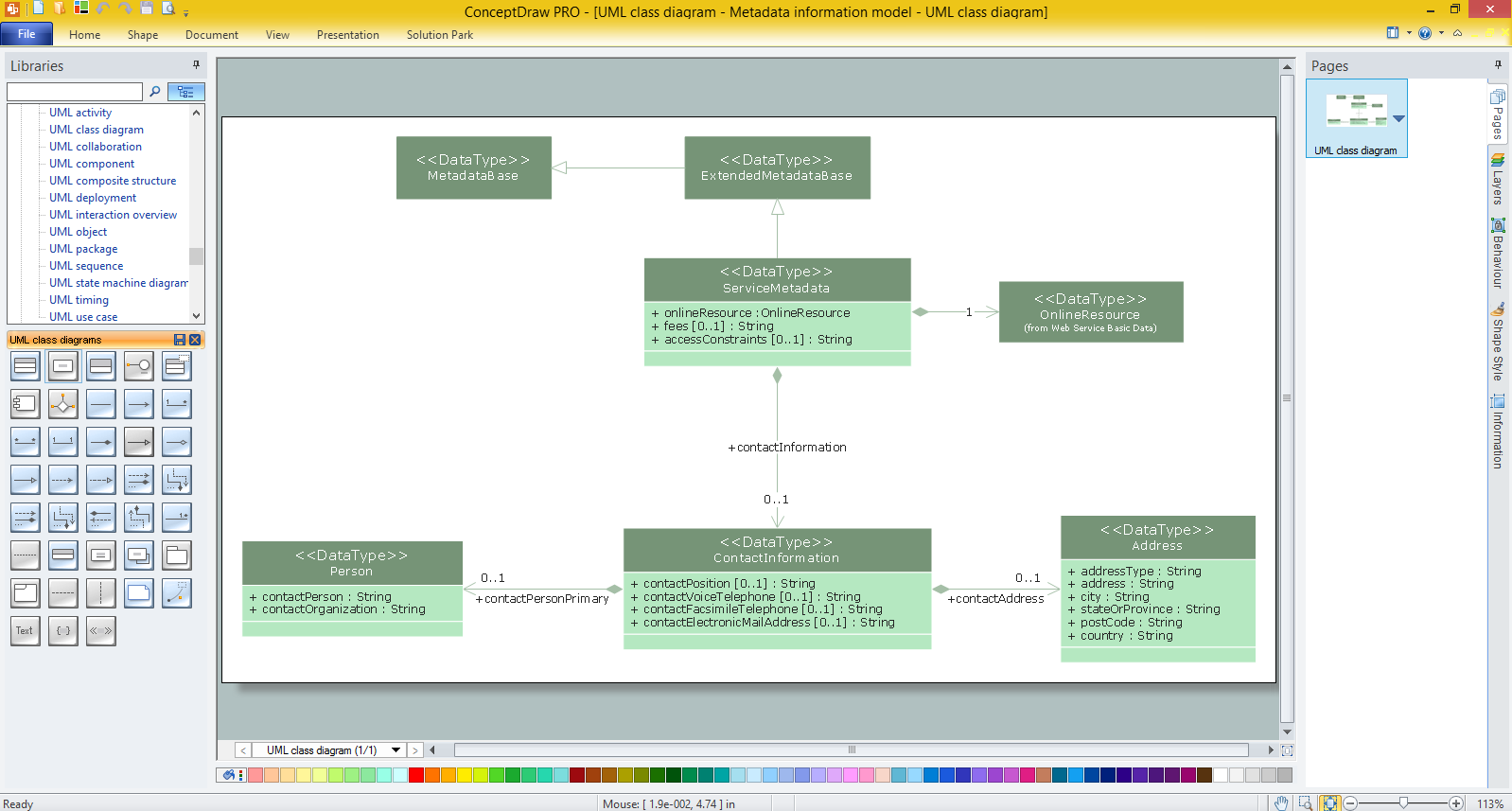Screen dimensions: 1512x811
Task: Open the page thumbnail dropdown arrow
Action: (x=1398, y=119)
